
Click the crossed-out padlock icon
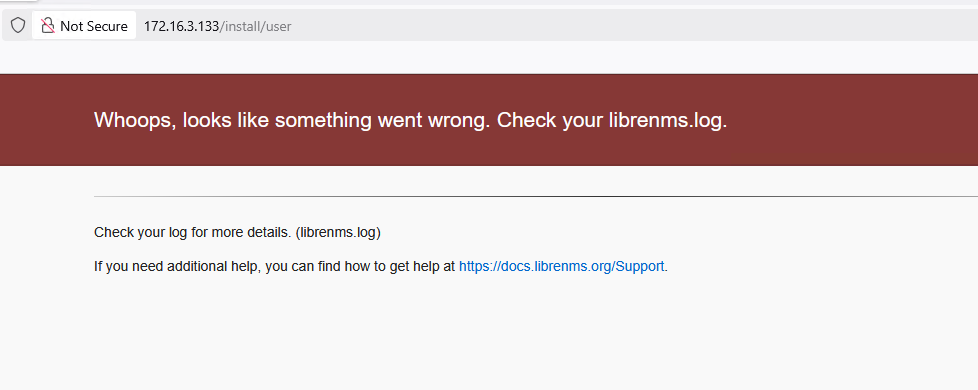pos(47,26)
